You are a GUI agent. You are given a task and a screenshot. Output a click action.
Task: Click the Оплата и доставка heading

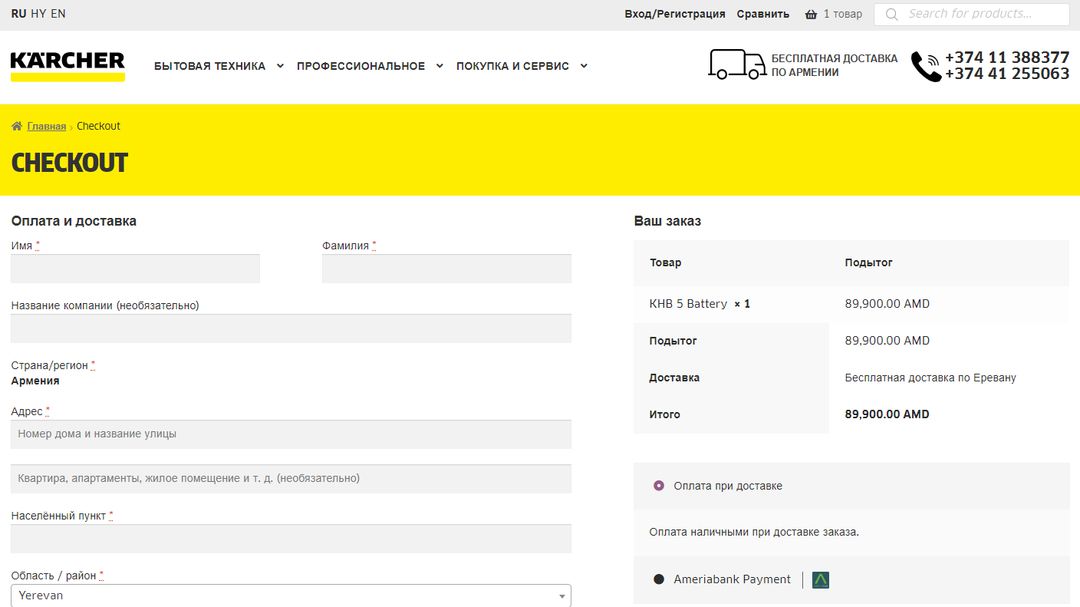coord(74,221)
